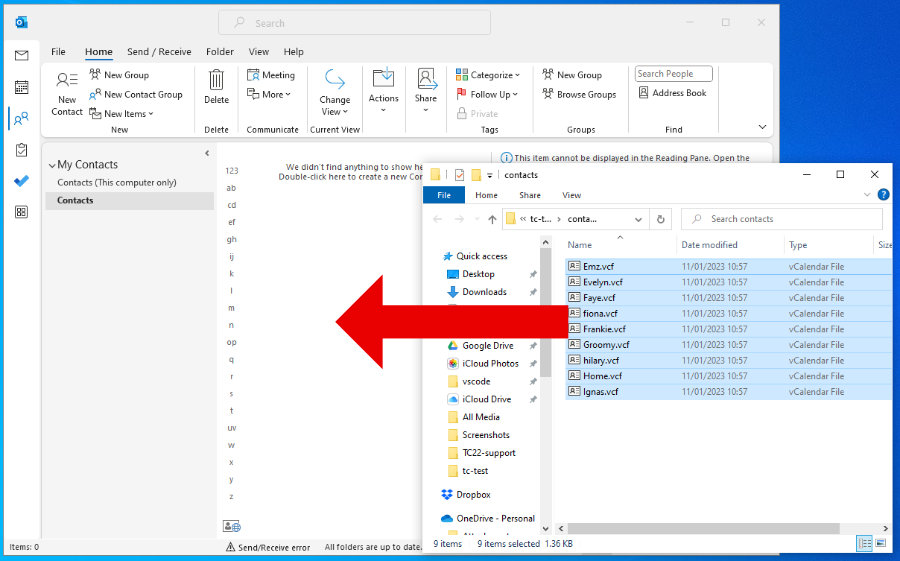Open Send / Receive tab

pyautogui.click(x=159, y=52)
